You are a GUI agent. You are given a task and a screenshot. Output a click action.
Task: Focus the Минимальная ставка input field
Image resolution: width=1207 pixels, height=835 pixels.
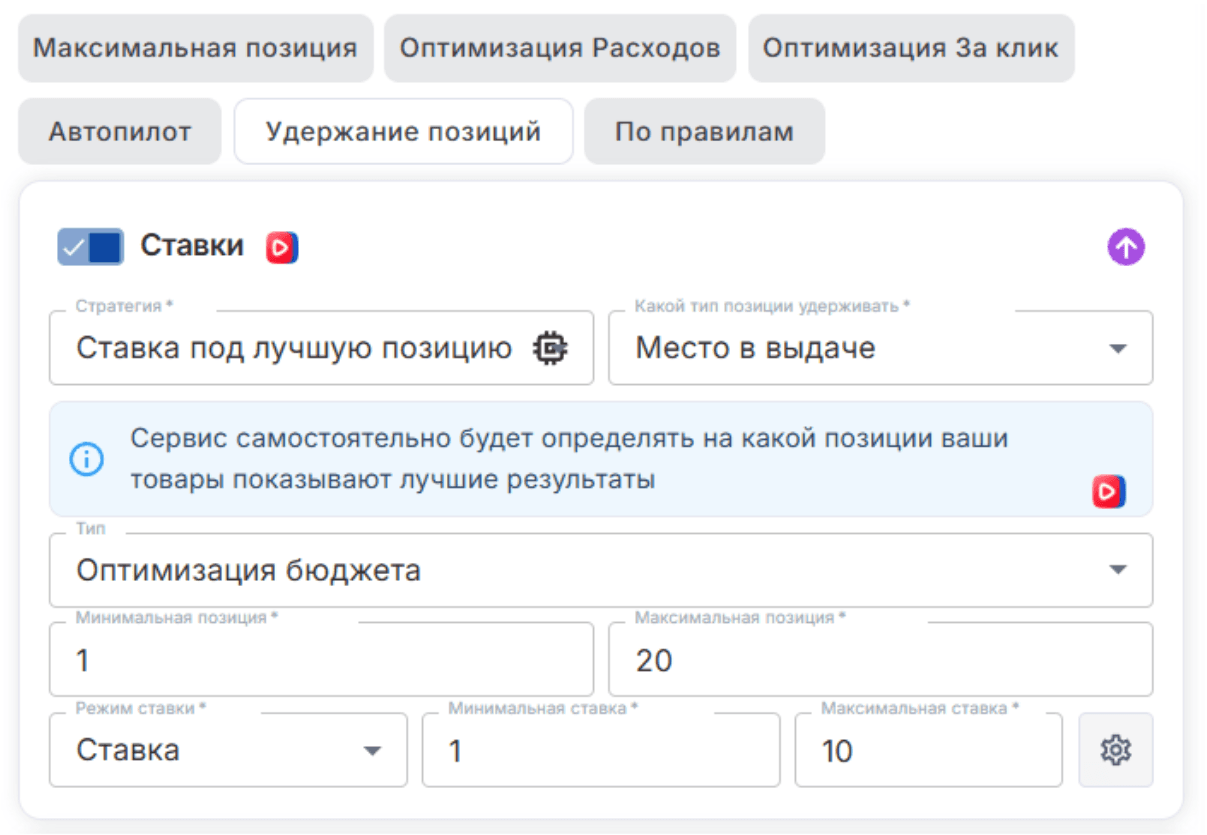(601, 750)
